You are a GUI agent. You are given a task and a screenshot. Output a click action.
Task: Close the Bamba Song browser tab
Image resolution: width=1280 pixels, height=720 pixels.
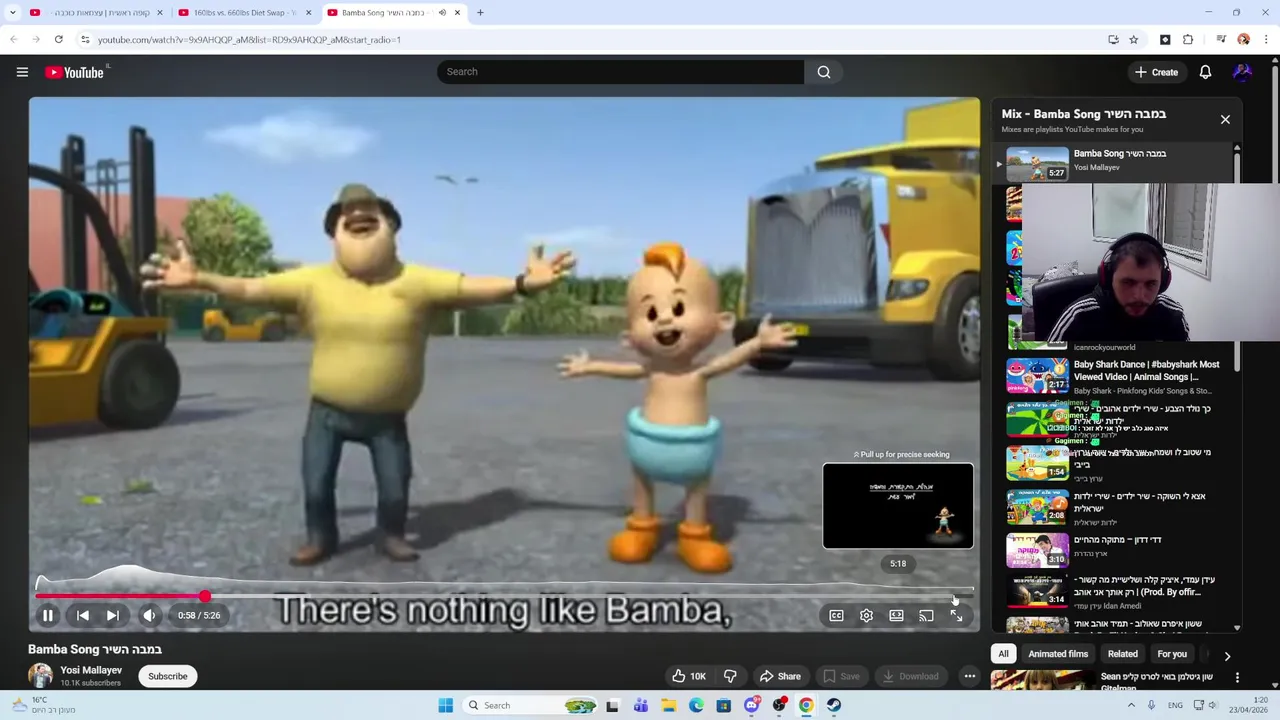(458, 13)
